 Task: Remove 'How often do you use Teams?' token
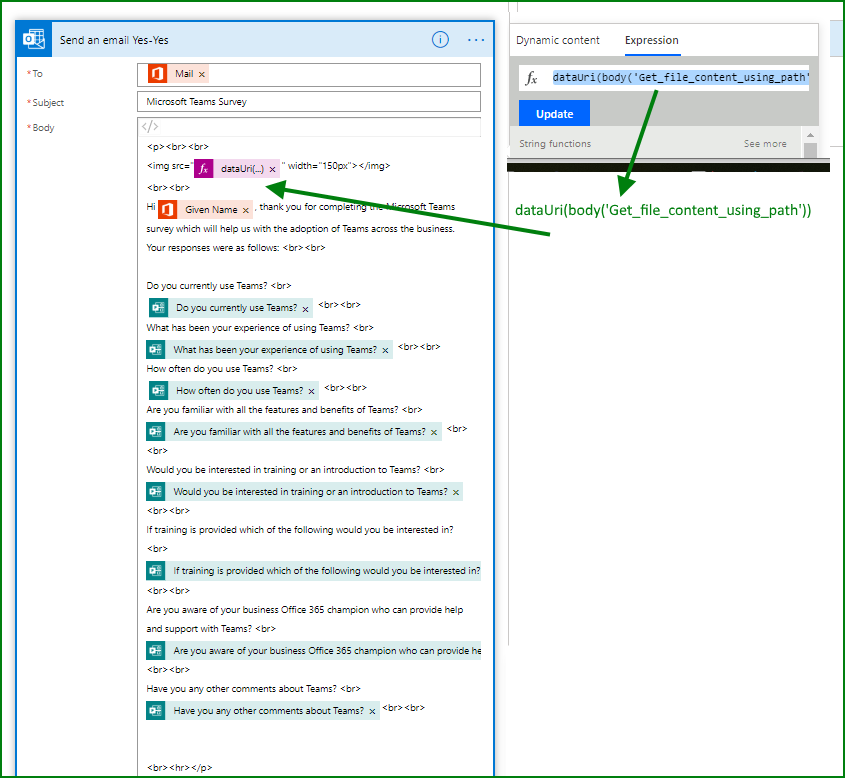pos(311,391)
